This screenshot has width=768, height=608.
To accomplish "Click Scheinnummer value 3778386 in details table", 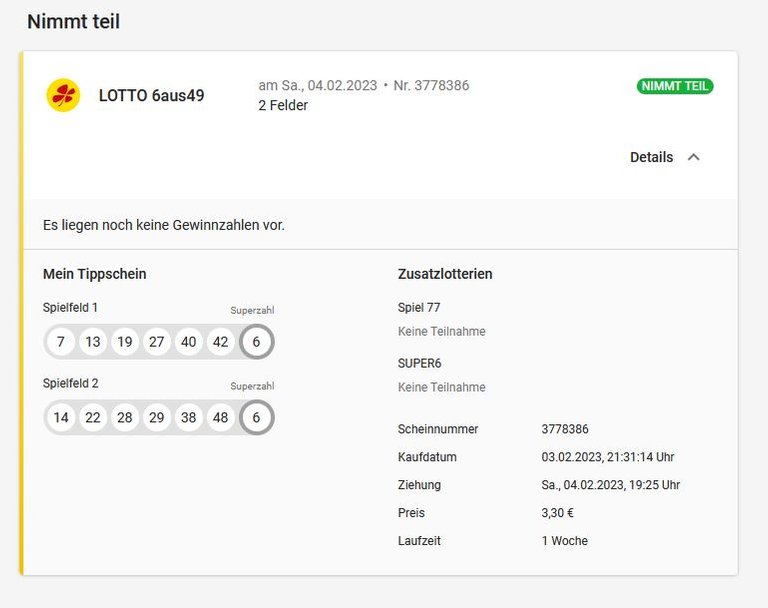I will (x=565, y=429).
